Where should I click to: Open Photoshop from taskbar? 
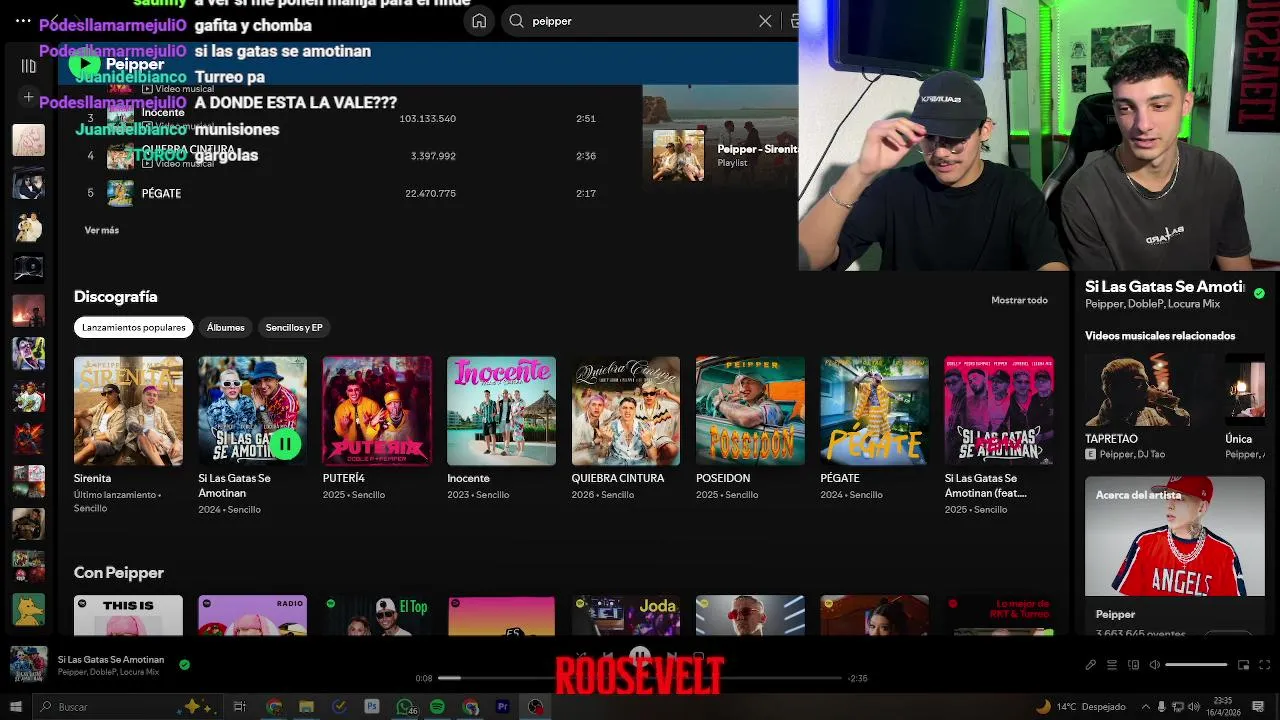pos(372,707)
